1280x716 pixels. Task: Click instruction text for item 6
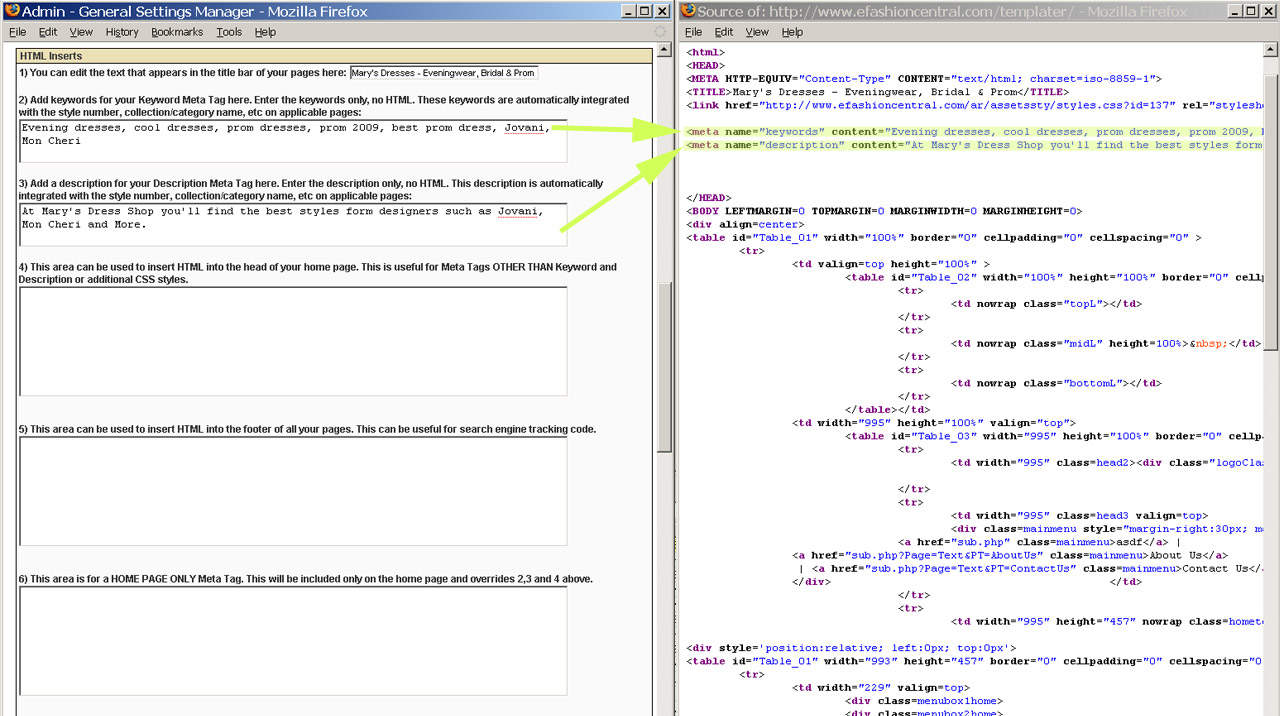(x=307, y=579)
